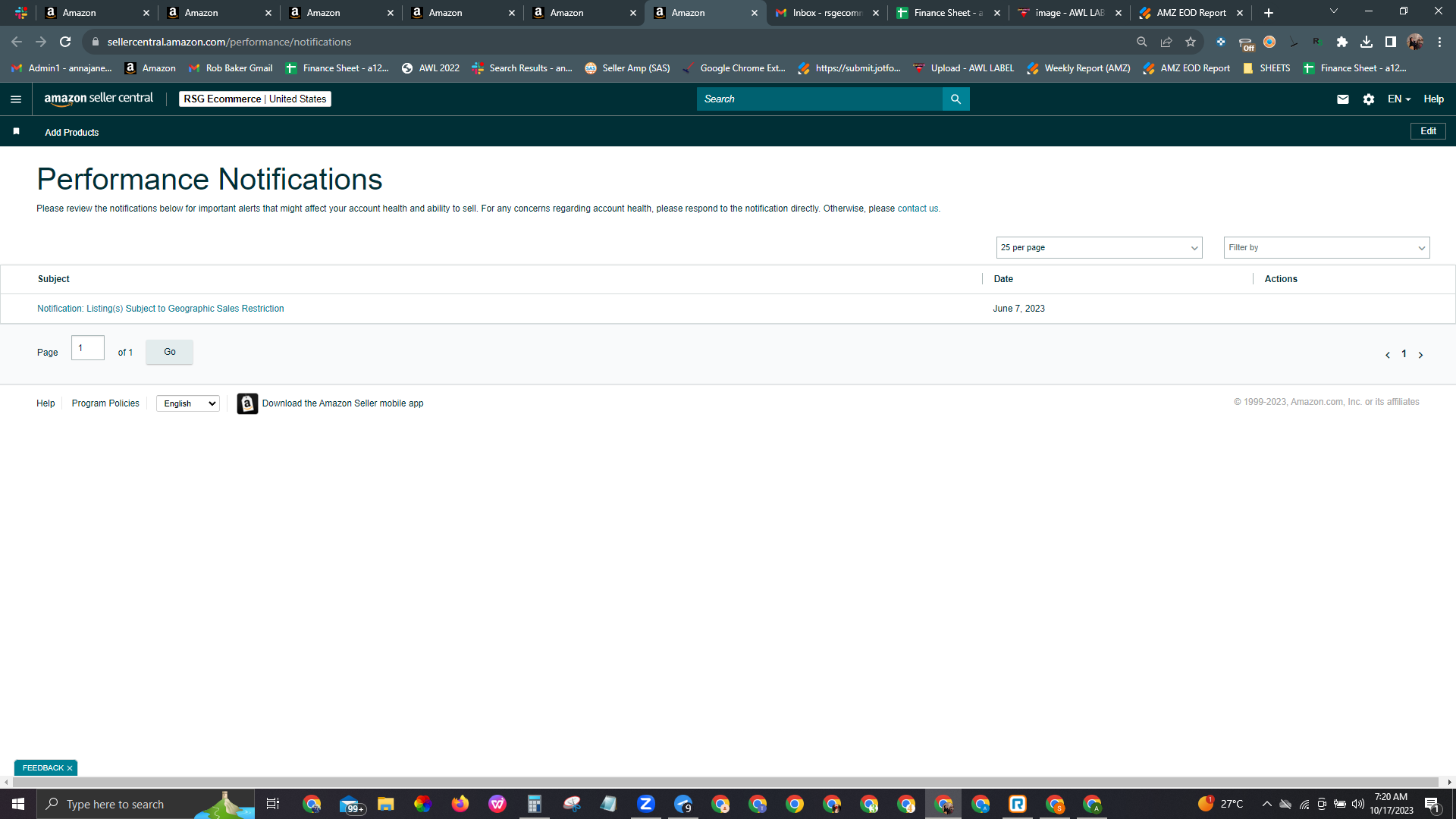This screenshot has height=819, width=1456.
Task: Open Windows notification center icon
Action: pyautogui.click(x=1432, y=804)
